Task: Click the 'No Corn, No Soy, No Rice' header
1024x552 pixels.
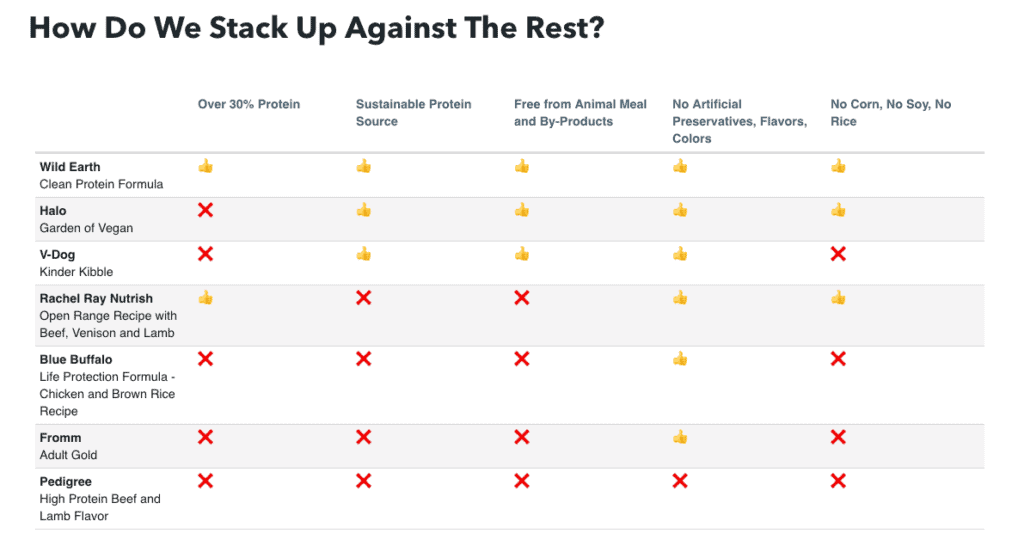Action: pos(890,112)
